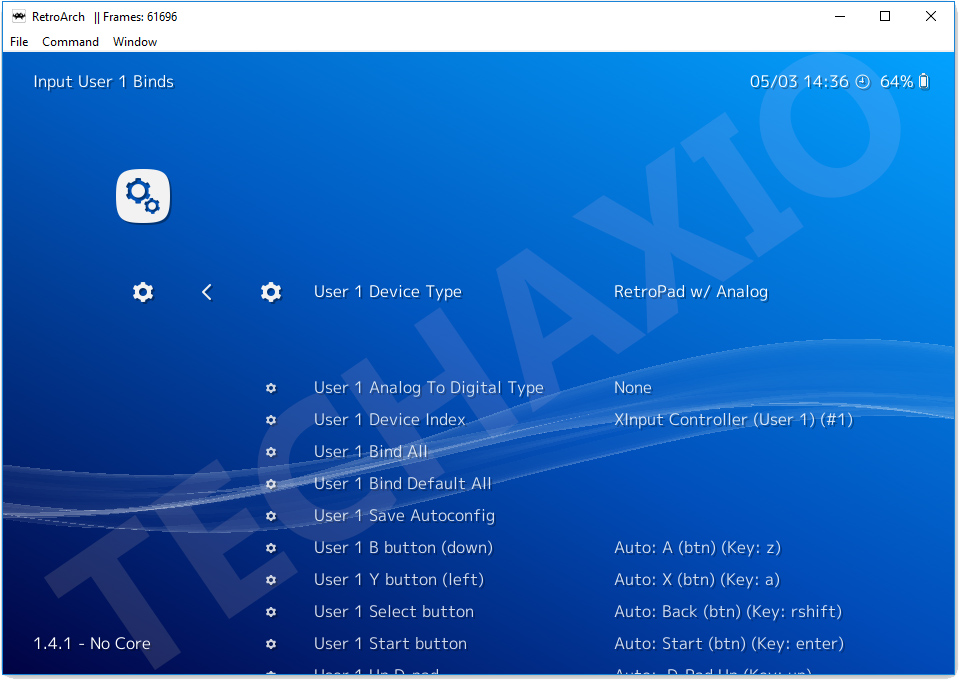Screen dimensions: 959x680
Task: Click the battery icon next to 64%
Action: click(x=924, y=81)
